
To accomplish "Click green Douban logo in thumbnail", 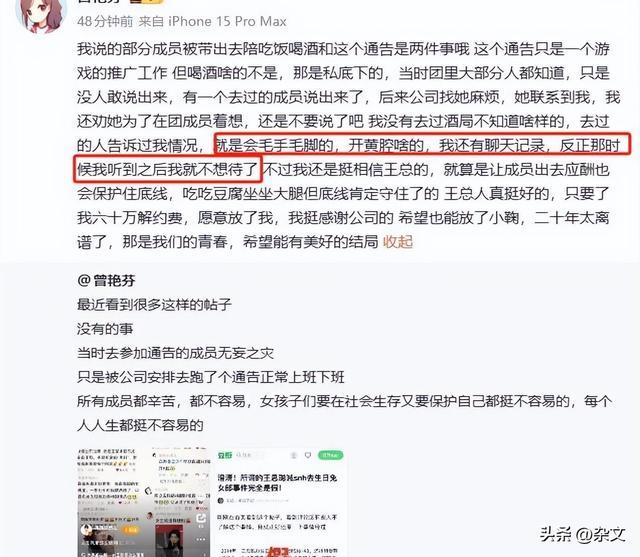I will 225,455.
